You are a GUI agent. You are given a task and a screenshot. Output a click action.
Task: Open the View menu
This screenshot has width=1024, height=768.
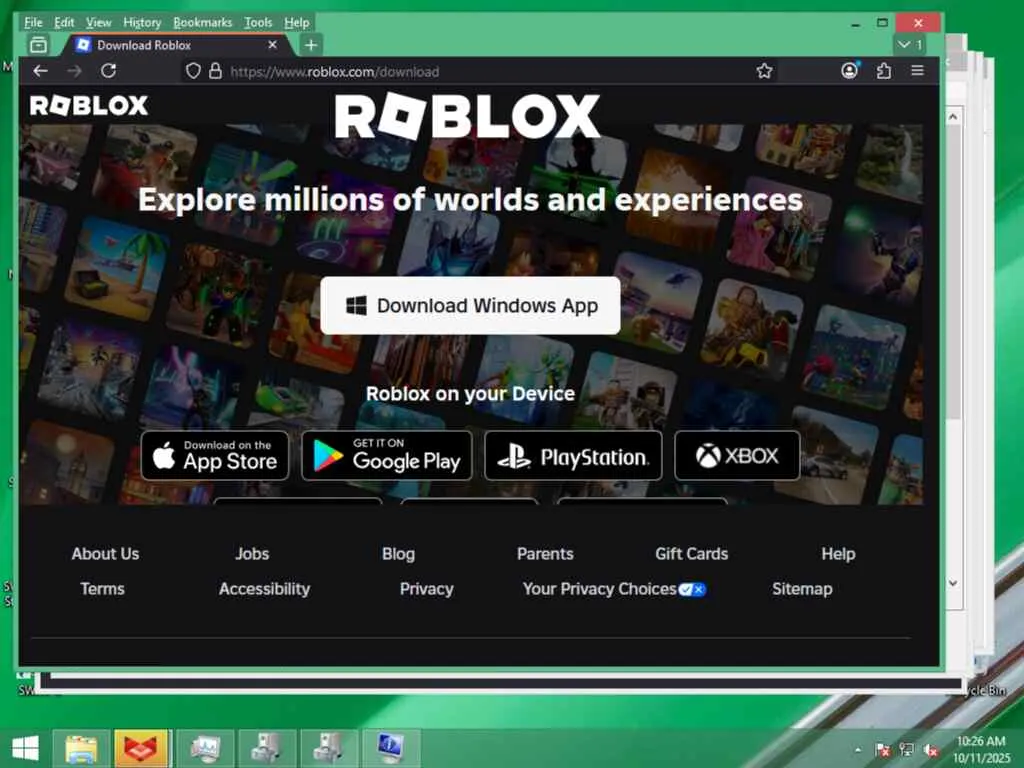click(x=99, y=22)
